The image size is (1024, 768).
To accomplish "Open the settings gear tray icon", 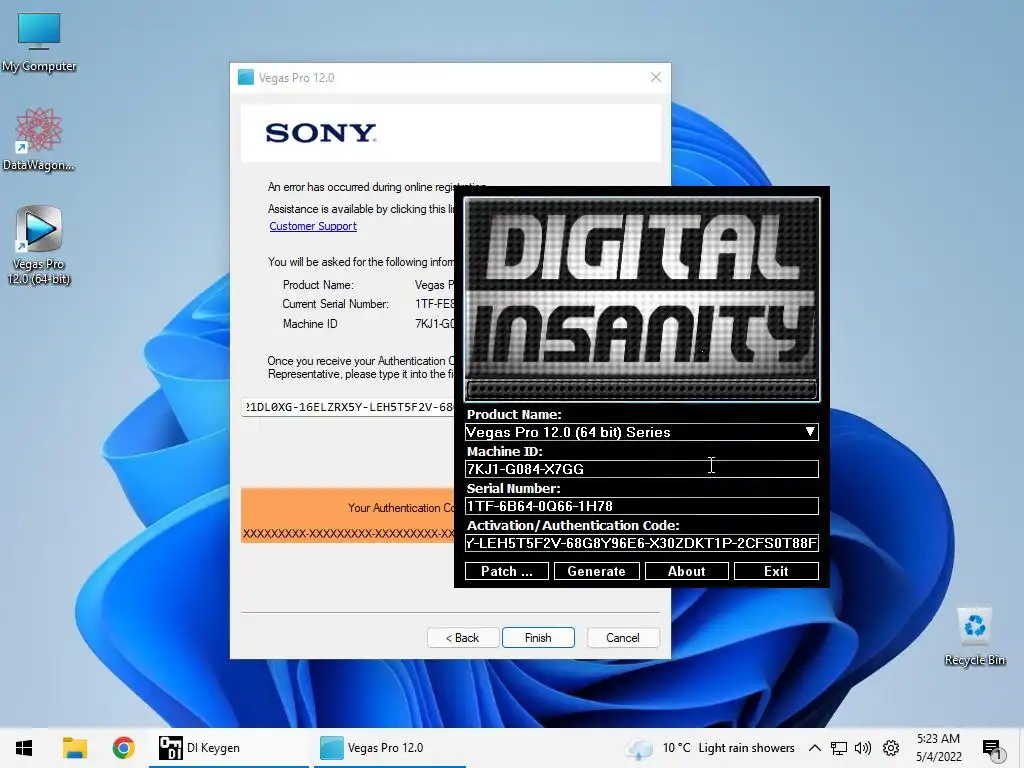I will click(x=891, y=748).
